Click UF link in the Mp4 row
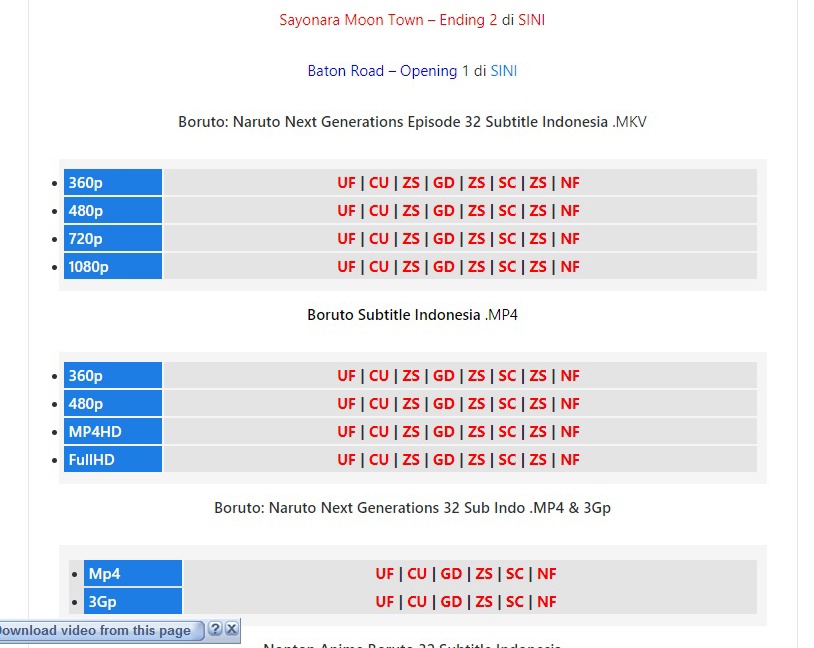The width and height of the screenshot is (814, 648). tap(385, 574)
